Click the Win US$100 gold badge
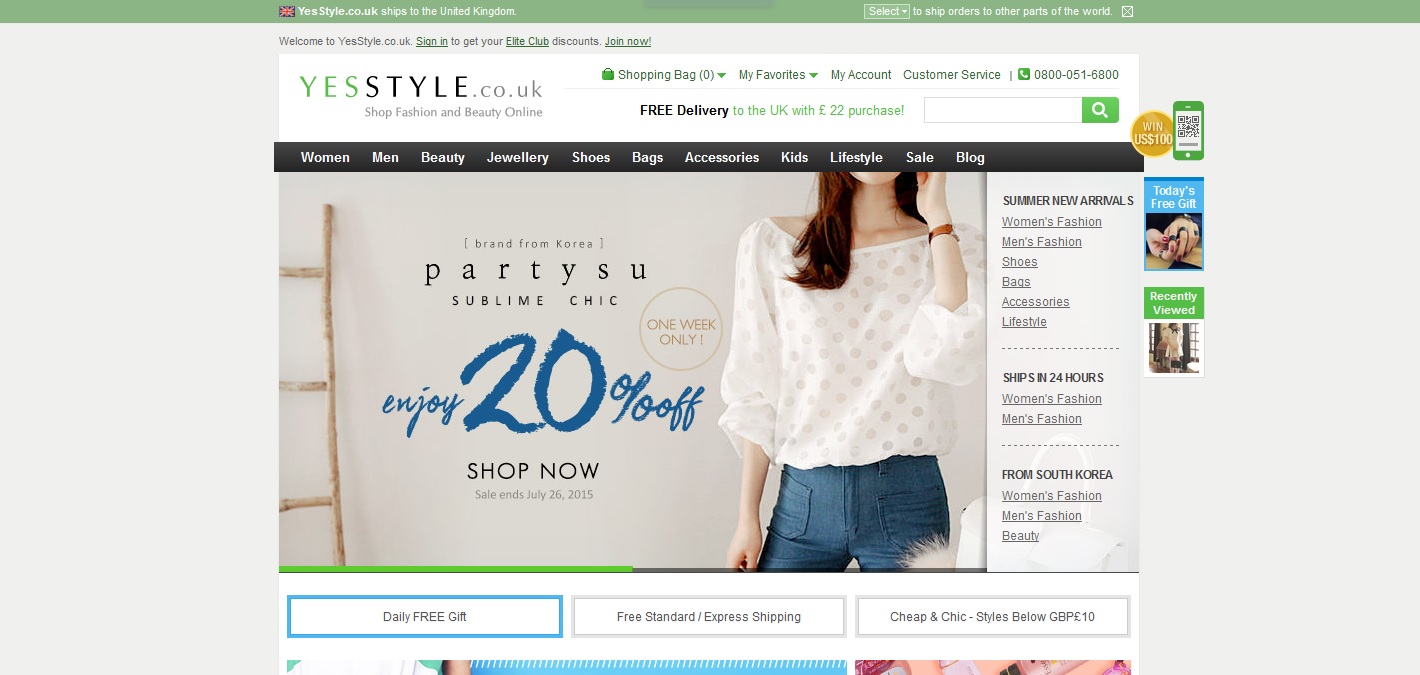This screenshot has width=1420, height=675. 1152,133
